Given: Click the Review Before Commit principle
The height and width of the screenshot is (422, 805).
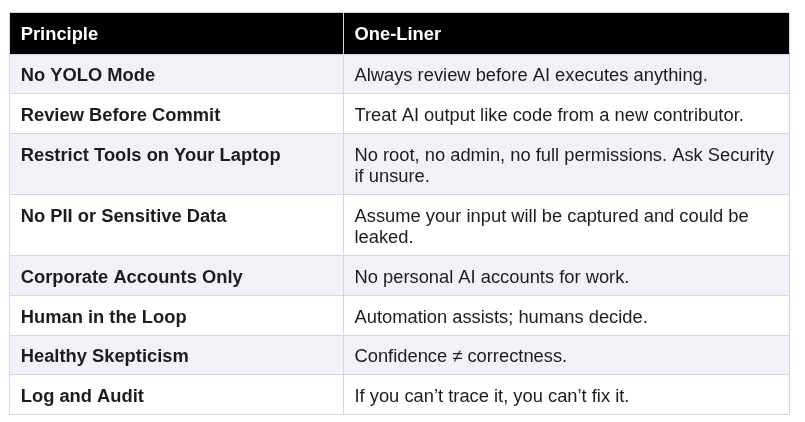Looking at the screenshot, I should [x=120, y=115].
